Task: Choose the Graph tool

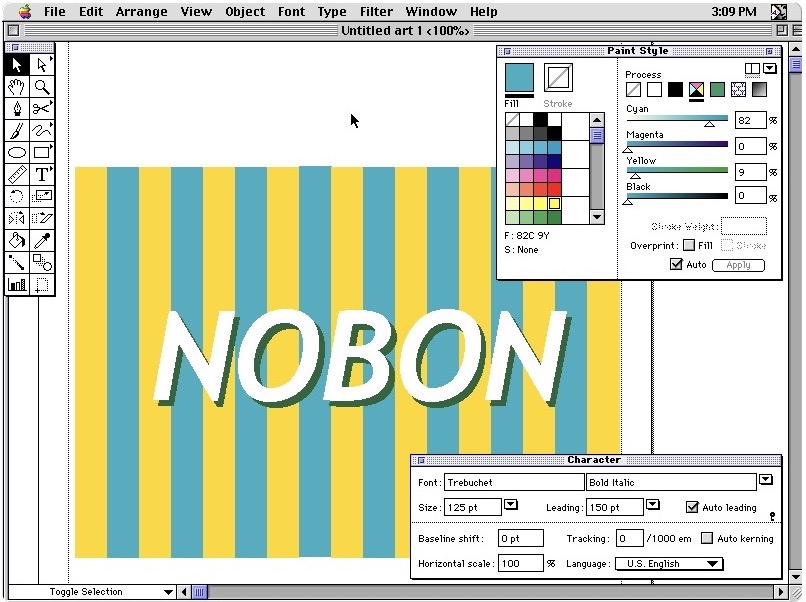Action: 17,284
